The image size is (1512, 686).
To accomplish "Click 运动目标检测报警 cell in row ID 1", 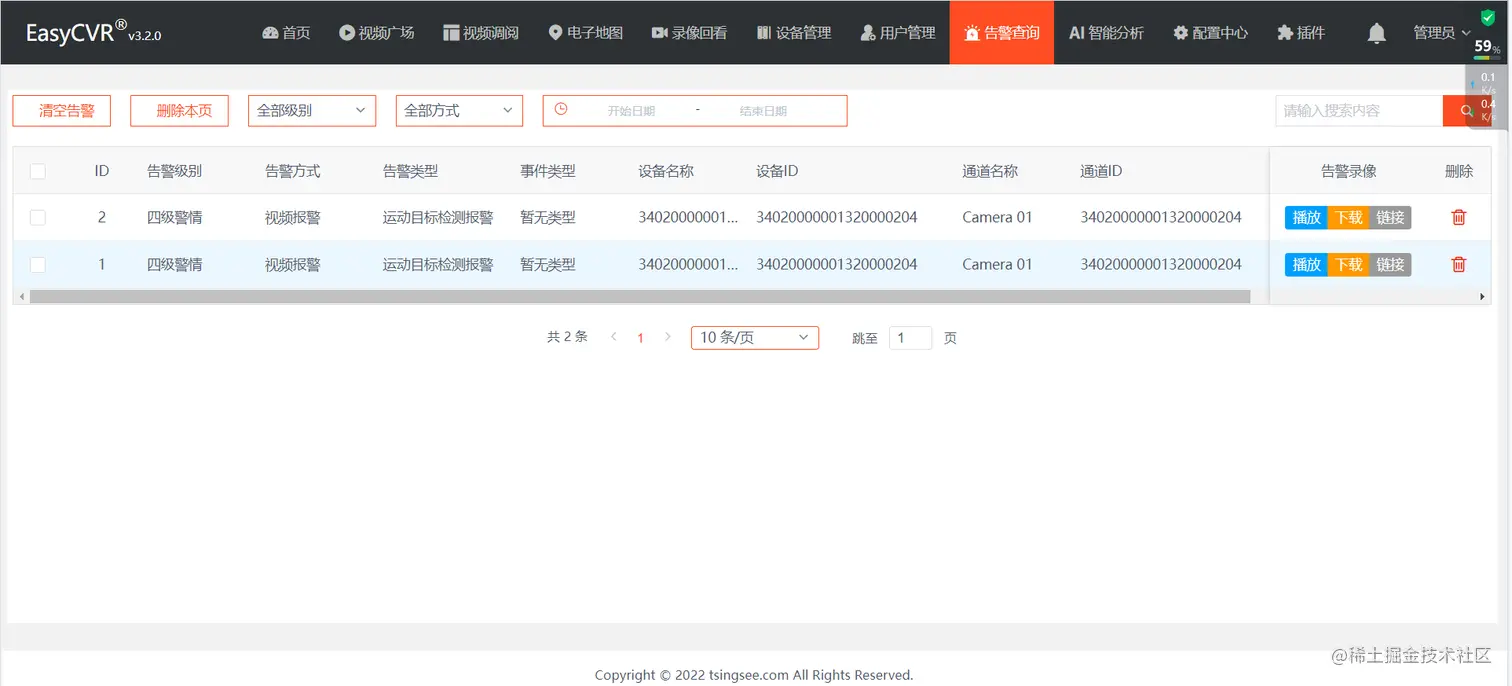I will click(x=438, y=264).
